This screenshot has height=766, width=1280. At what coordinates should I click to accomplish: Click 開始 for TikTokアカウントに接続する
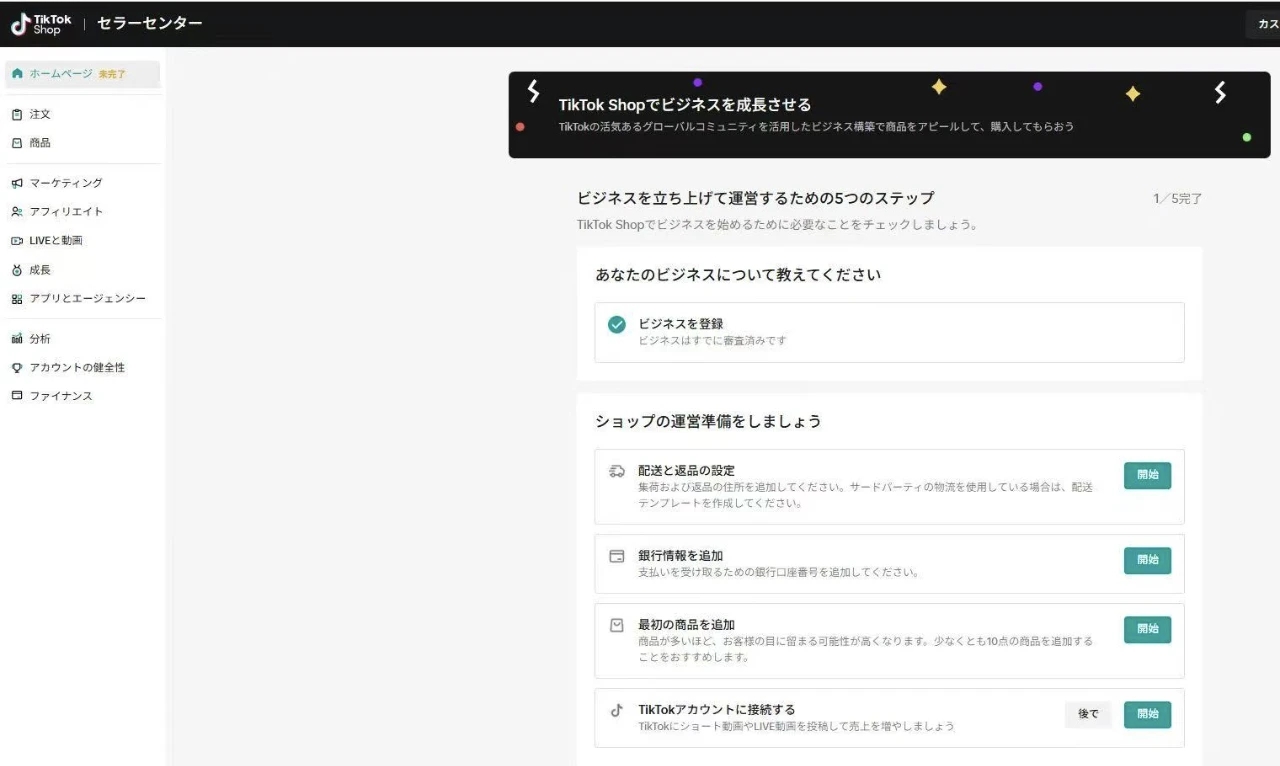[x=1147, y=714]
